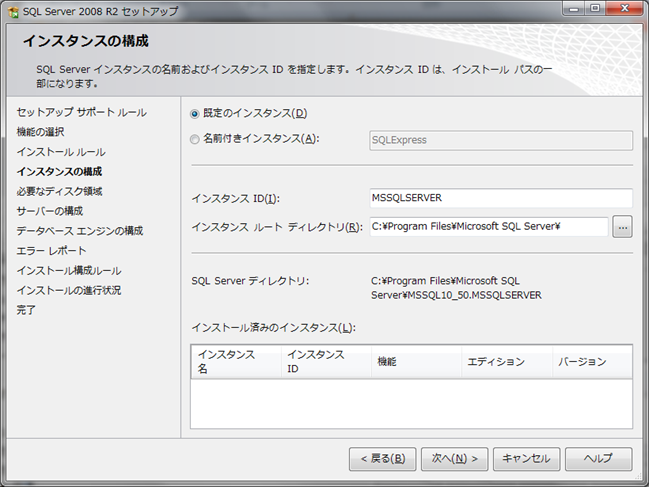Screen dimensions: 649x487
Task: Click the SQL Server ディレクトリ path text
Action: pos(456,288)
